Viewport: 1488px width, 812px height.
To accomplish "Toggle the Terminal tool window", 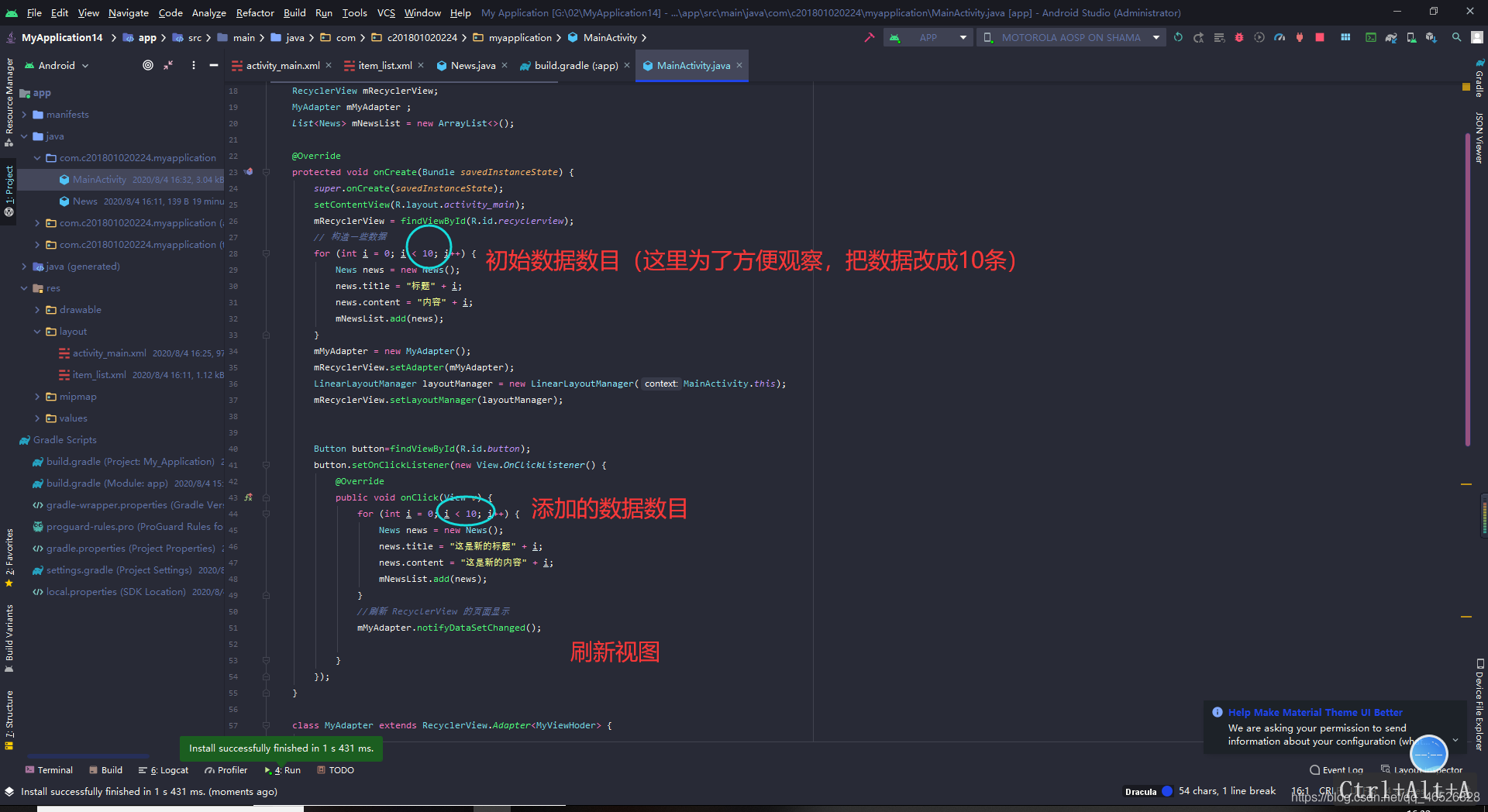I will coord(49,770).
